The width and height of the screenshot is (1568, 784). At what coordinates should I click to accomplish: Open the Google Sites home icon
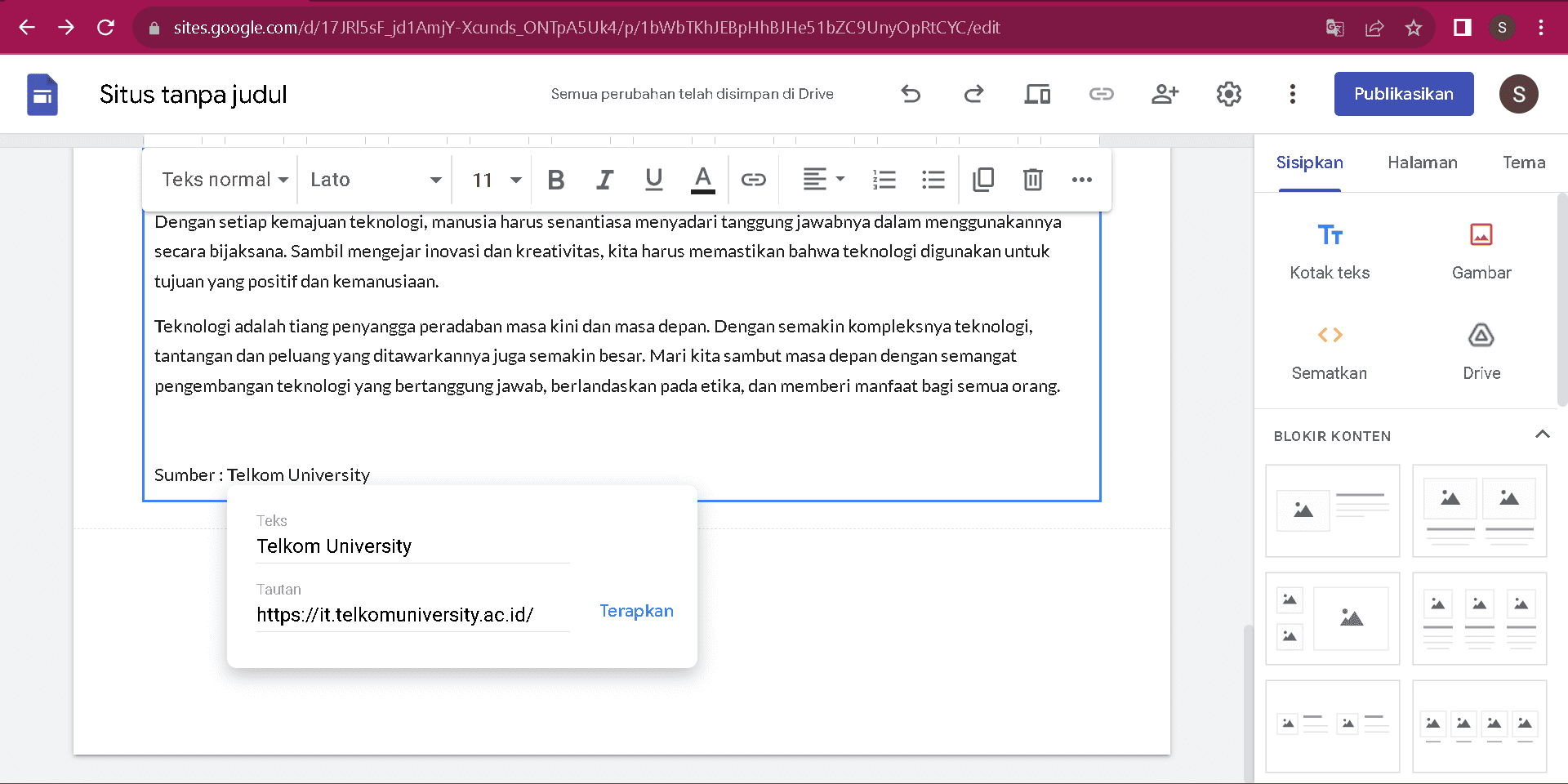coord(42,94)
